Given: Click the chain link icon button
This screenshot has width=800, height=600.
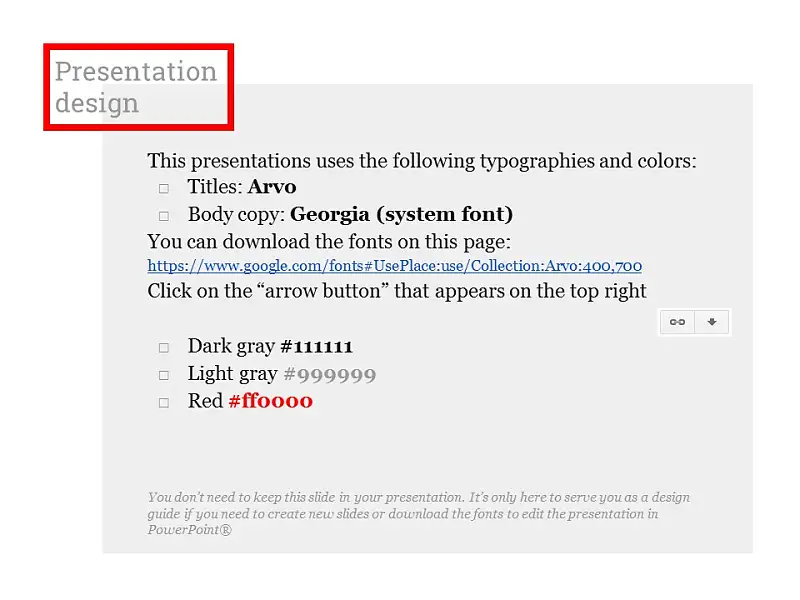Looking at the screenshot, I should click(677, 322).
